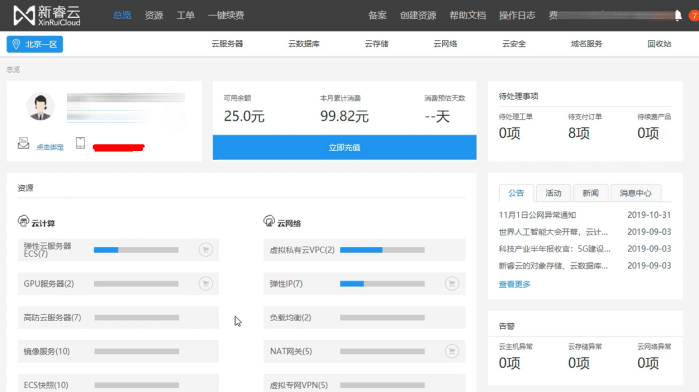The image size is (699, 392).
Task: Open the 资源 top menu
Action: (x=154, y=15)
